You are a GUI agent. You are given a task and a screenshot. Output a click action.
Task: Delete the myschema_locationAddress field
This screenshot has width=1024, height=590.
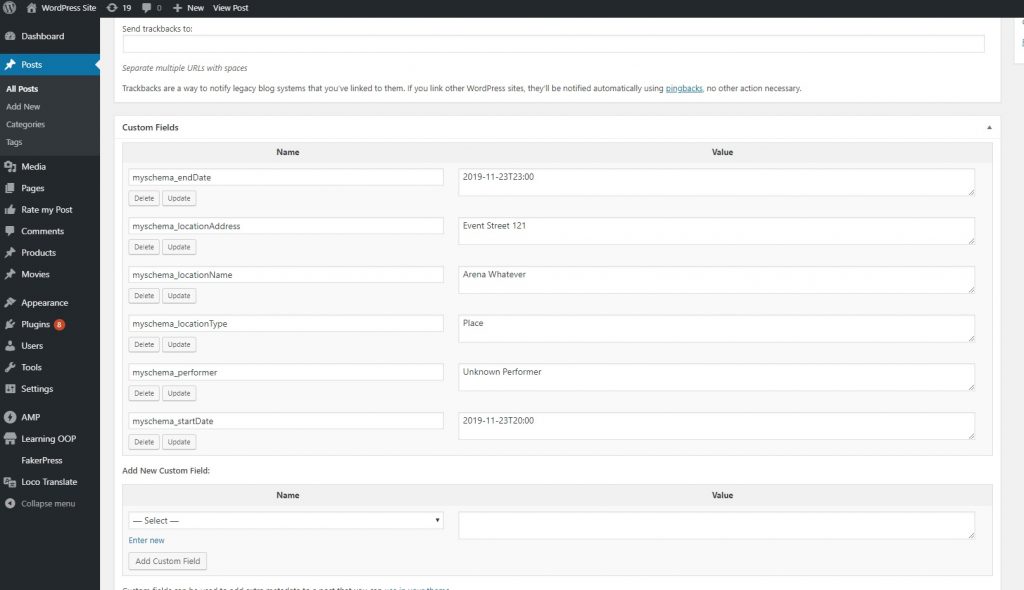pyautogui.click(x=144, y=247)
